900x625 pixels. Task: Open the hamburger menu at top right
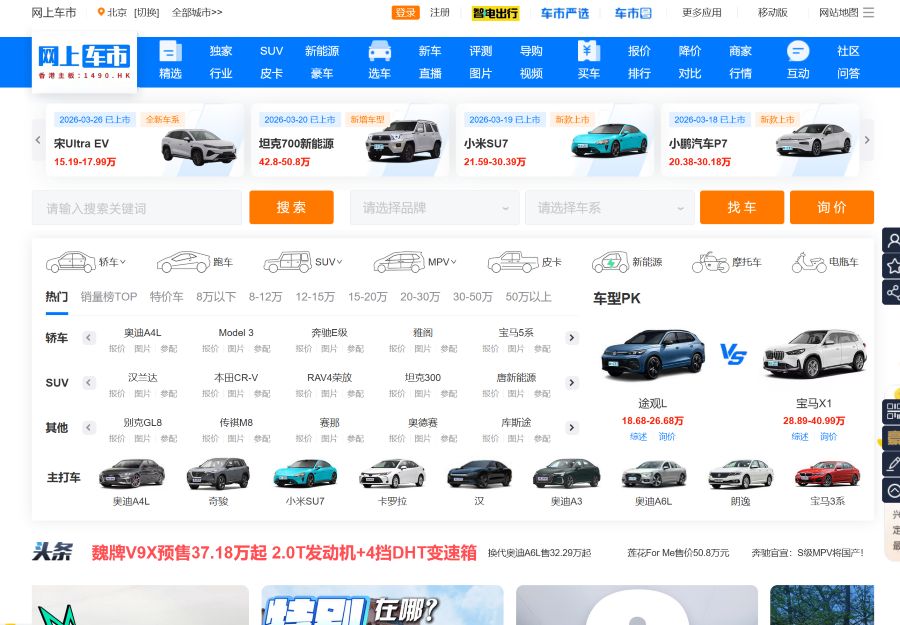(x=868, y=12)
